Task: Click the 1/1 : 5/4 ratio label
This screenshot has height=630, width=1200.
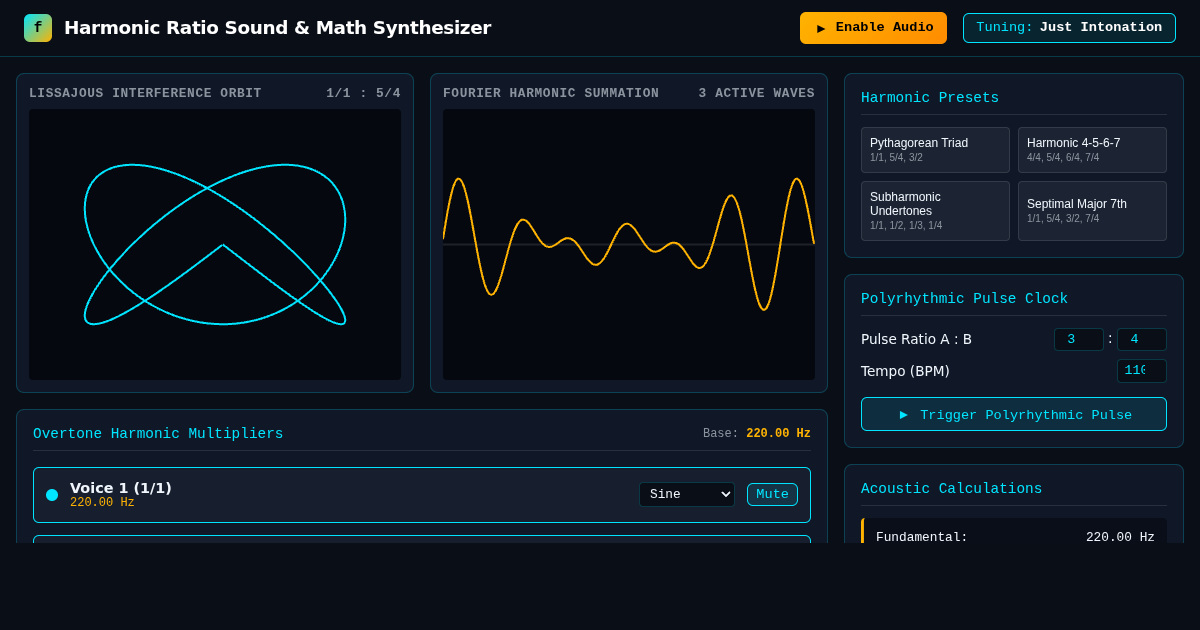Action: [363, 93]
